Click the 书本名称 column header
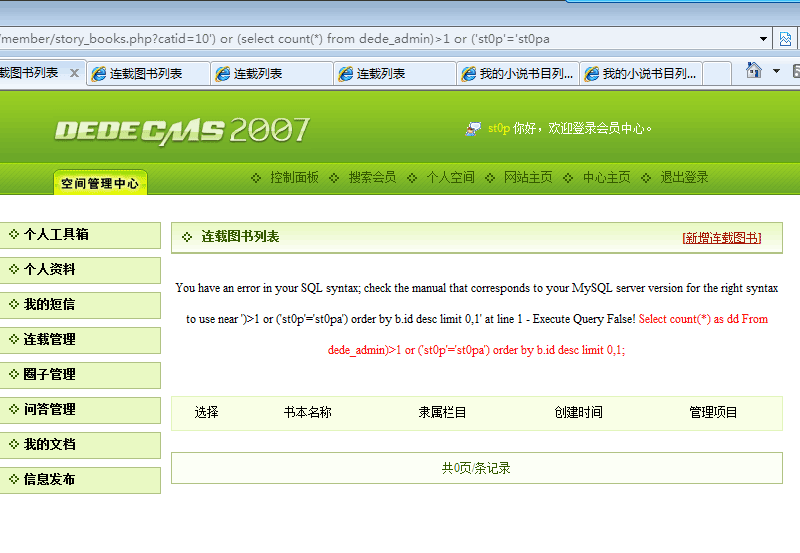The image size is (800, 553). click(308, 412)
